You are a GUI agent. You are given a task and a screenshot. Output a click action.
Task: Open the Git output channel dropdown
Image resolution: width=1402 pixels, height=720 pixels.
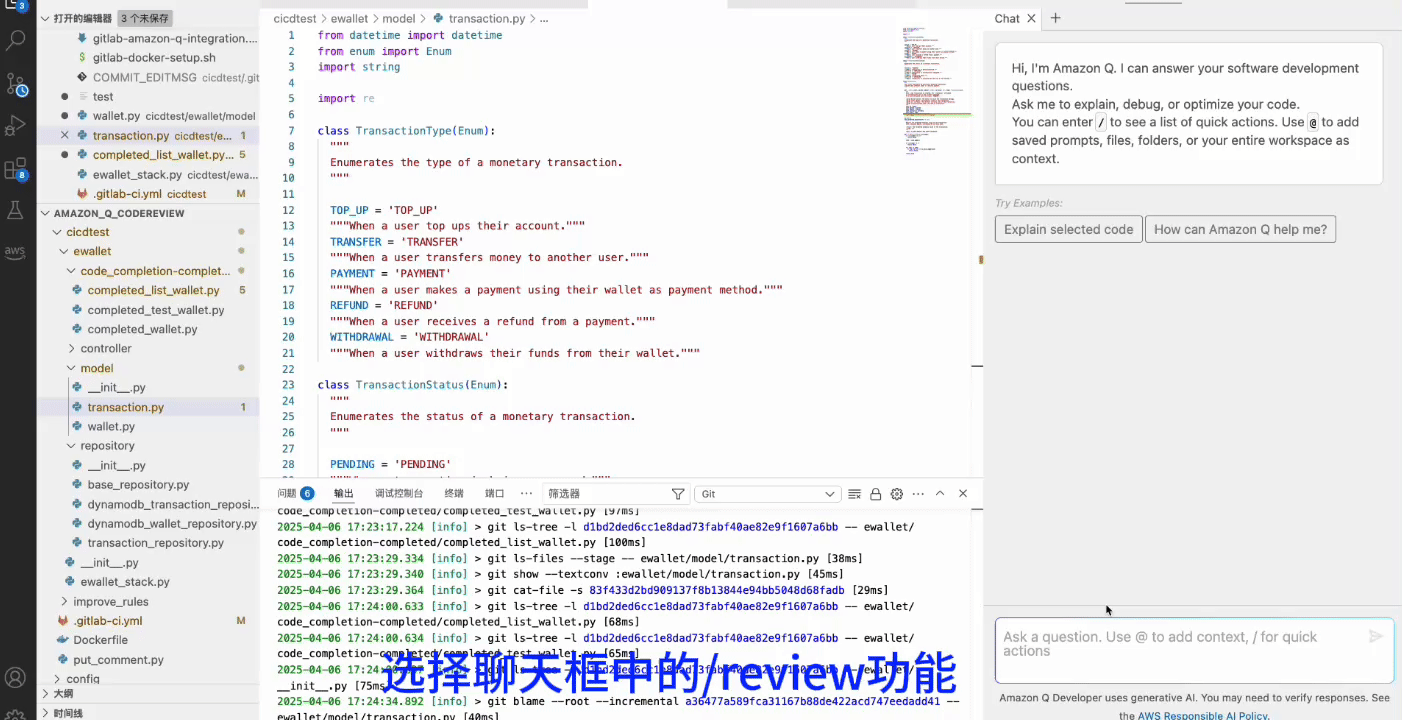click(768, 494)
